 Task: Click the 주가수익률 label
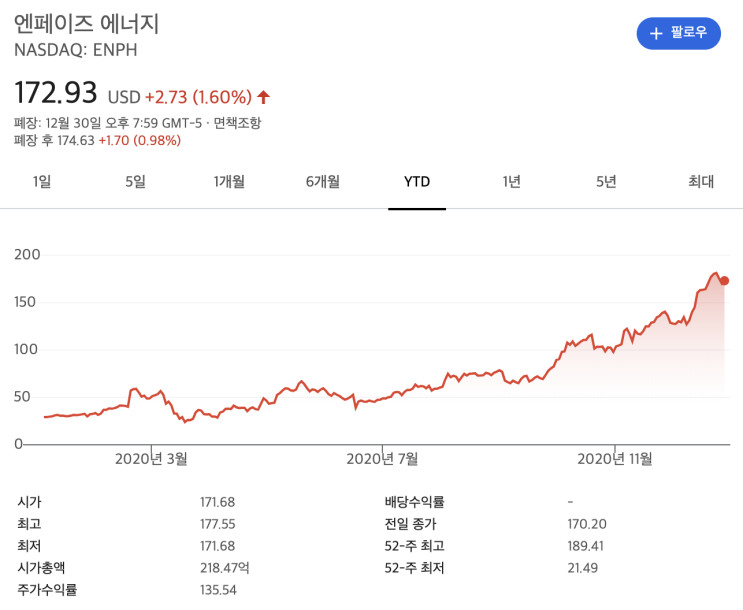click(47, 590)
